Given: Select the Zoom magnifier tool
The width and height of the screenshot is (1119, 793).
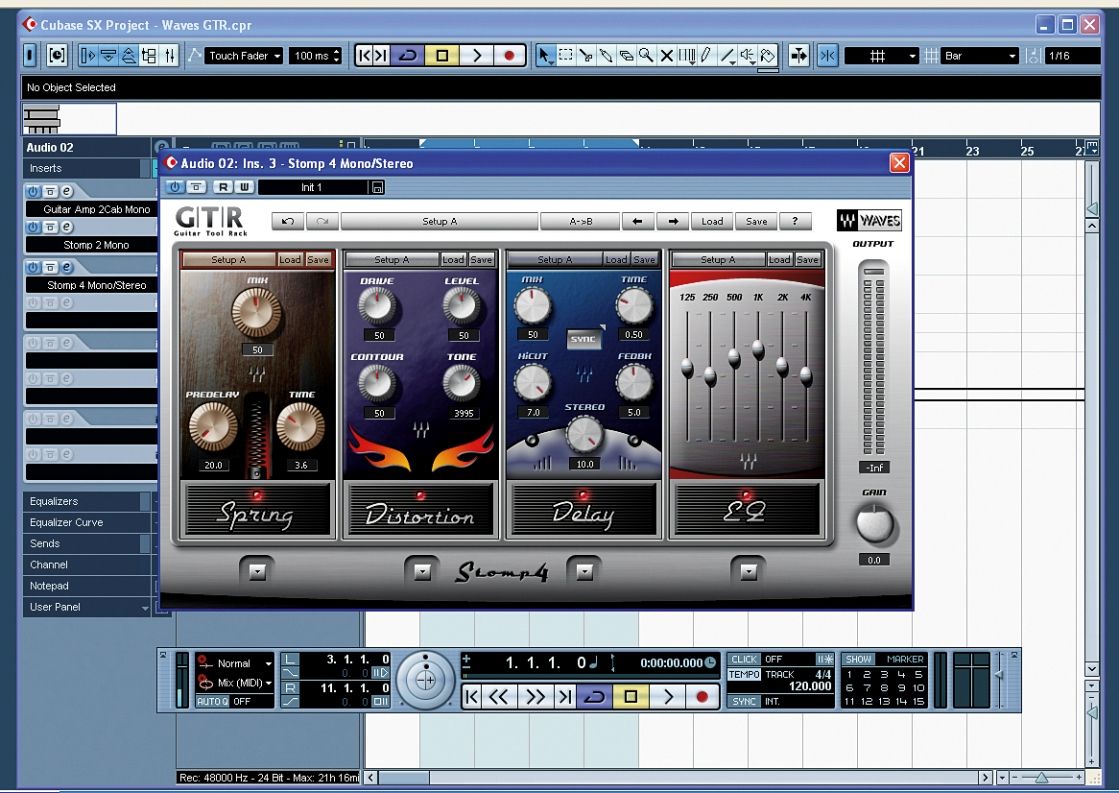Looking at the screenshot, I should 646,56.
